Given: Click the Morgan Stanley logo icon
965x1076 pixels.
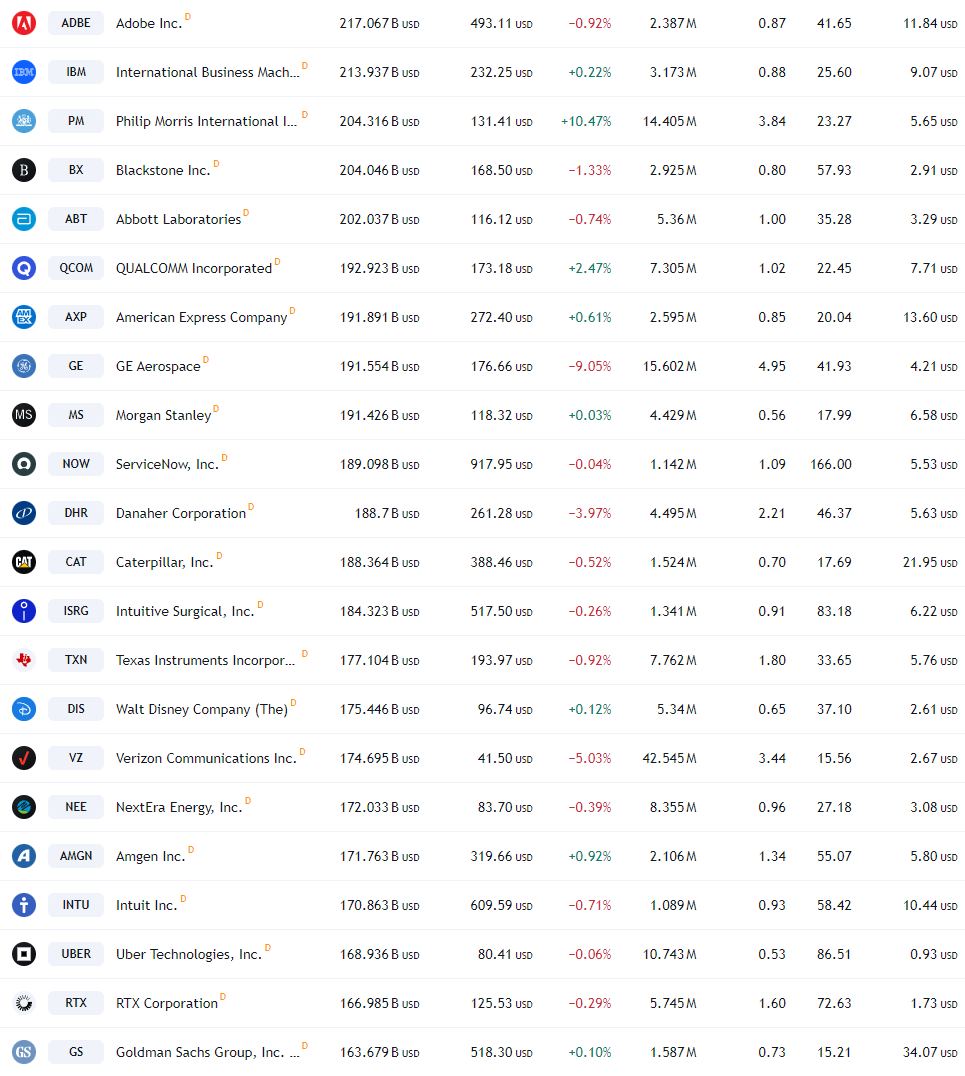Looking at the screenshot, I should point(24,415).
